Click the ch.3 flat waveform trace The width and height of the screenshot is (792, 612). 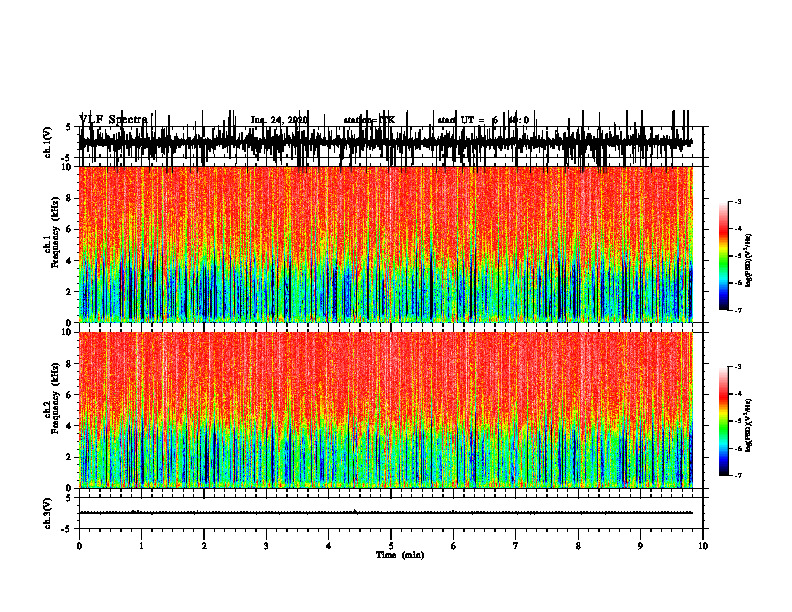coord(385,513)
